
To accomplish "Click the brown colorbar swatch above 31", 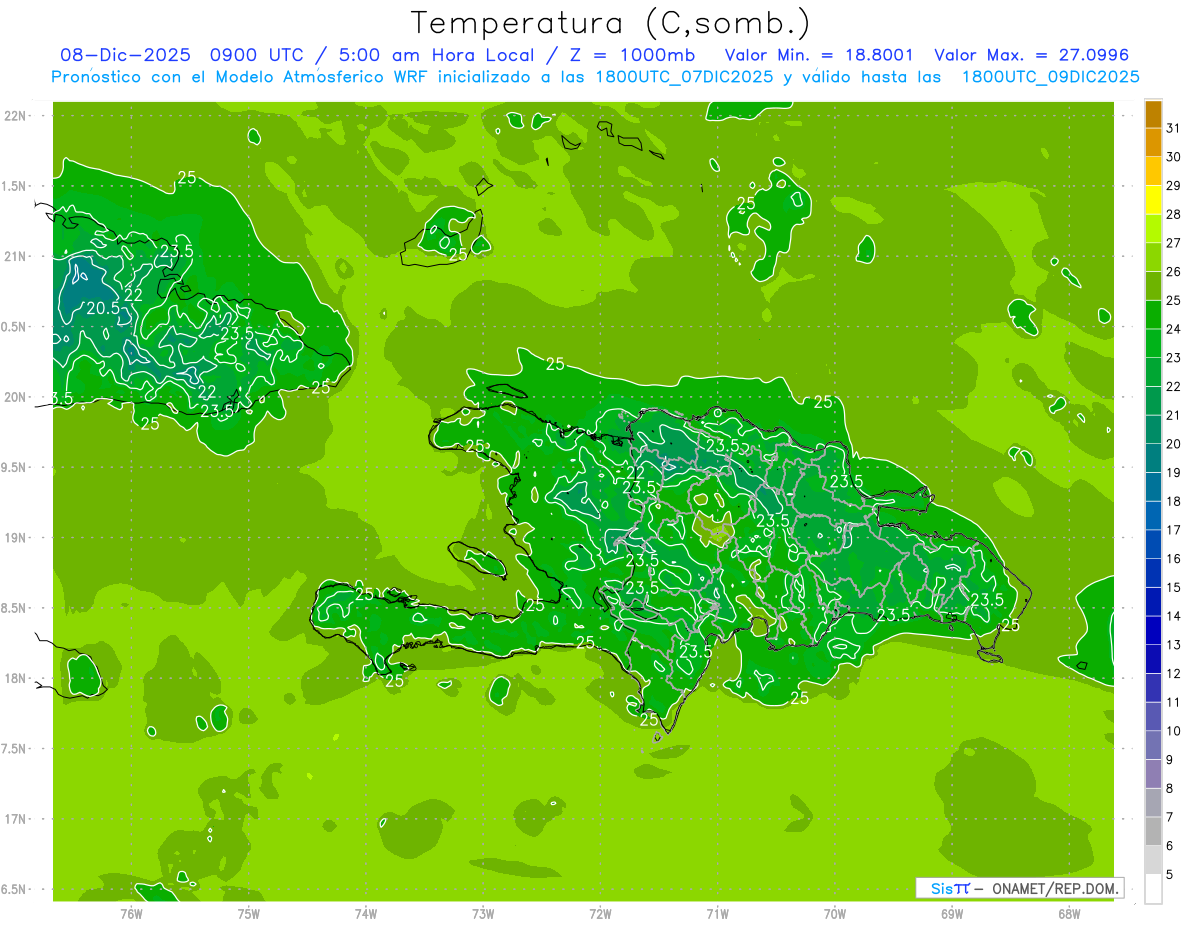I will (1153, 114).
